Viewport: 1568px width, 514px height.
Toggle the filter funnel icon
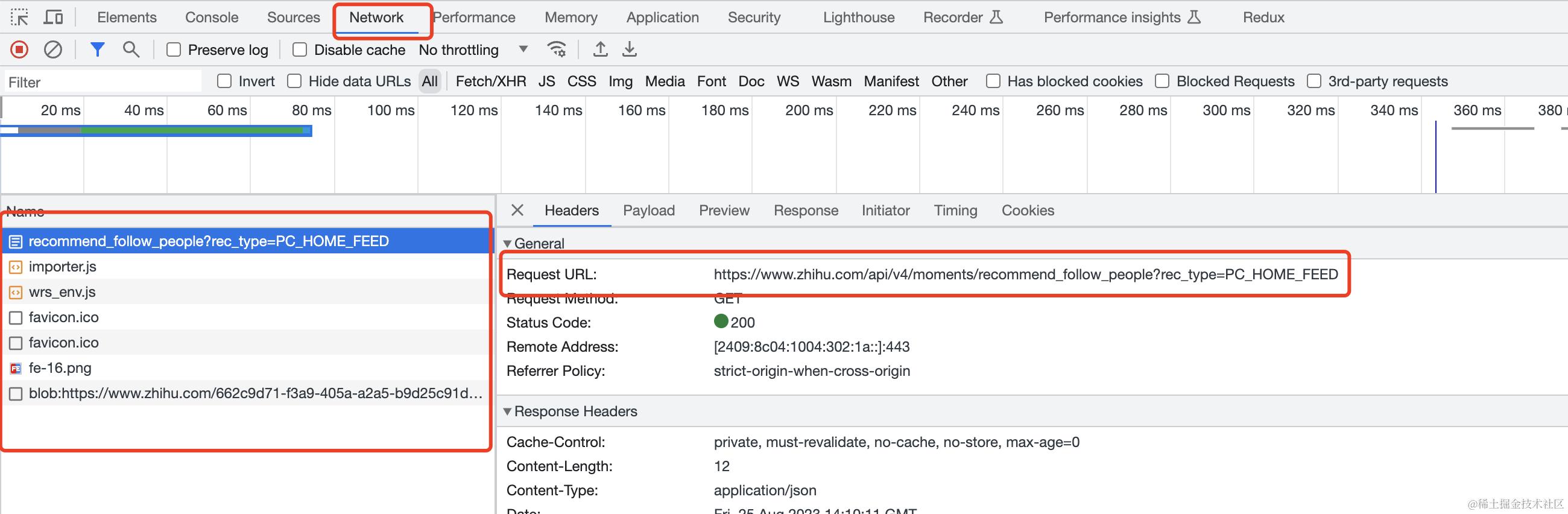coord(97,49)
